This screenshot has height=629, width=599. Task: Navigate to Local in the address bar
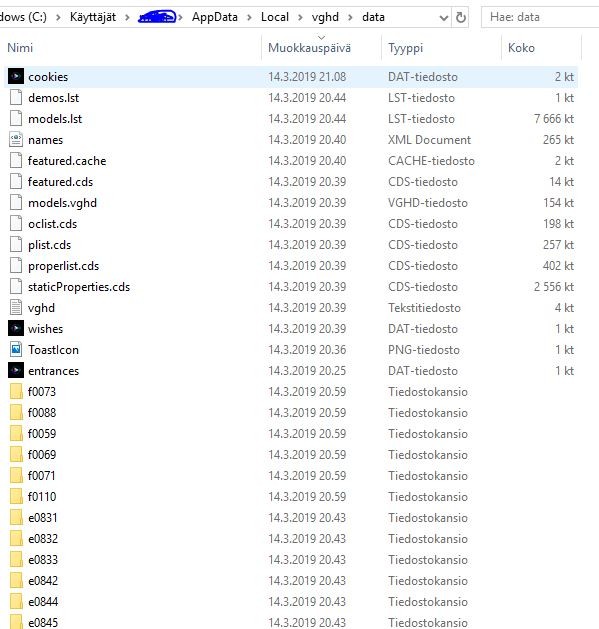[x=275, y=17]
